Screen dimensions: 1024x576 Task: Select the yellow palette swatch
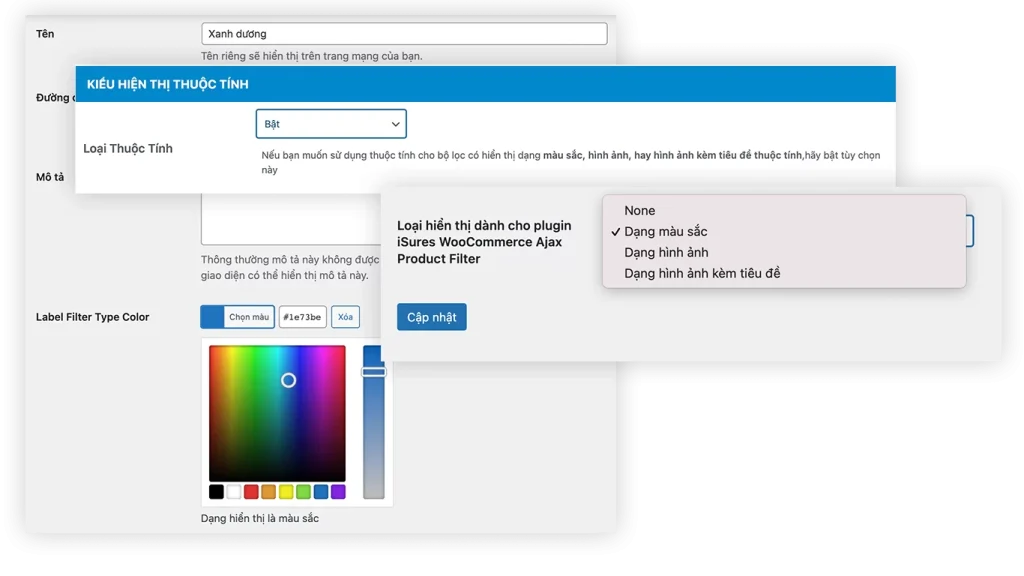[x=286, y=492]
